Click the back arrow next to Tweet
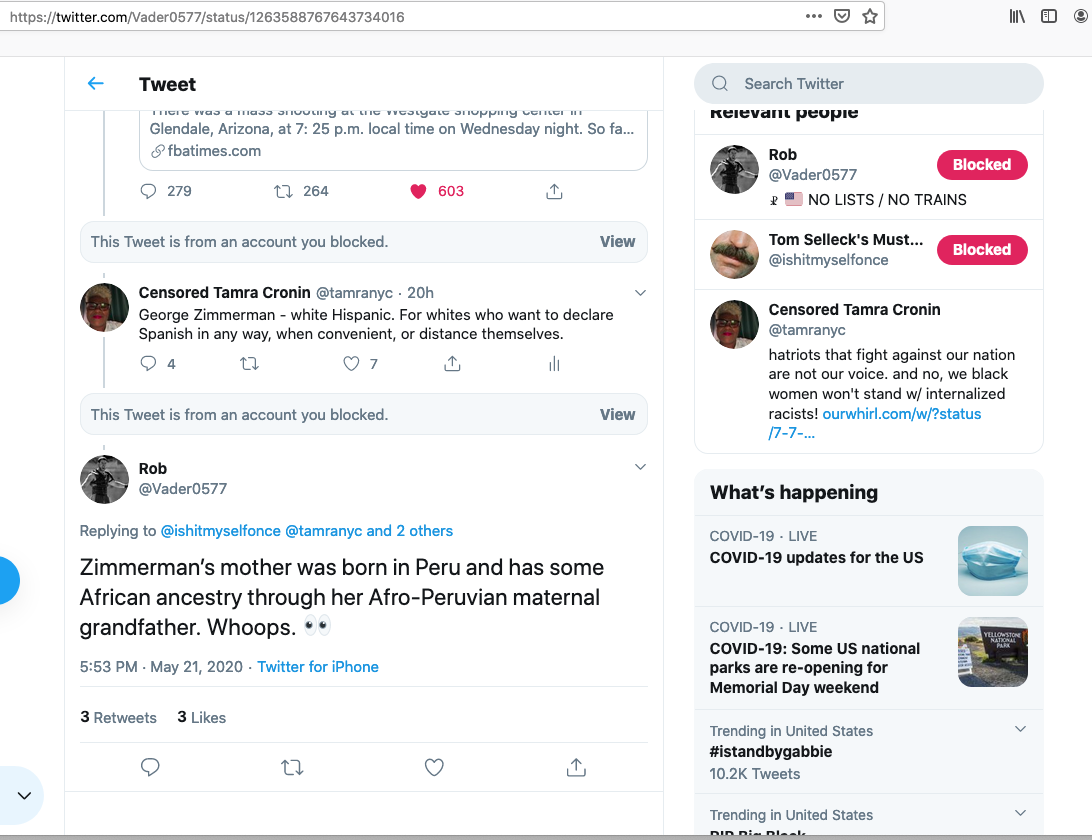The image size is (1092, 840). 96,84
